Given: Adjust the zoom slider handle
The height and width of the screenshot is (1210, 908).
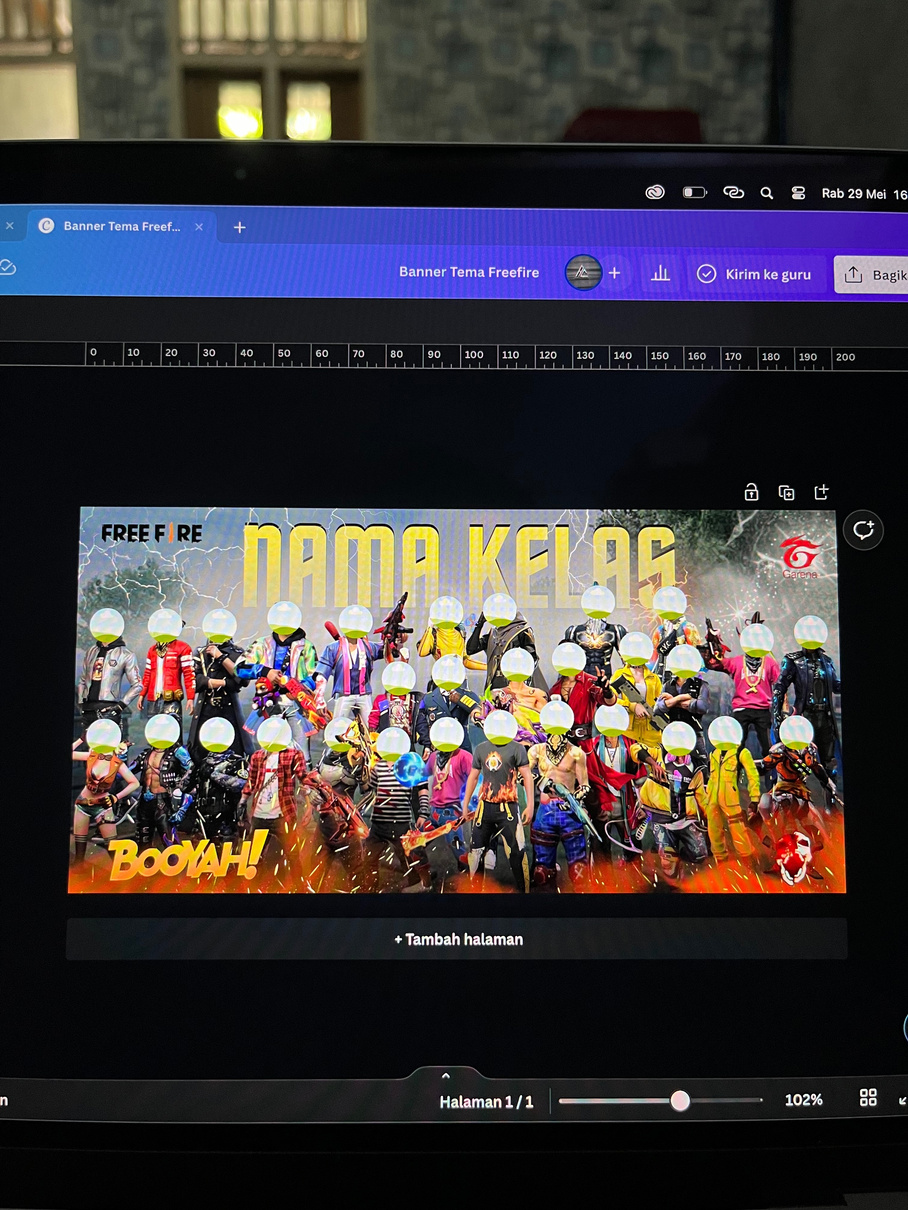Looking at the screenshot, I should click(680, 1101).
